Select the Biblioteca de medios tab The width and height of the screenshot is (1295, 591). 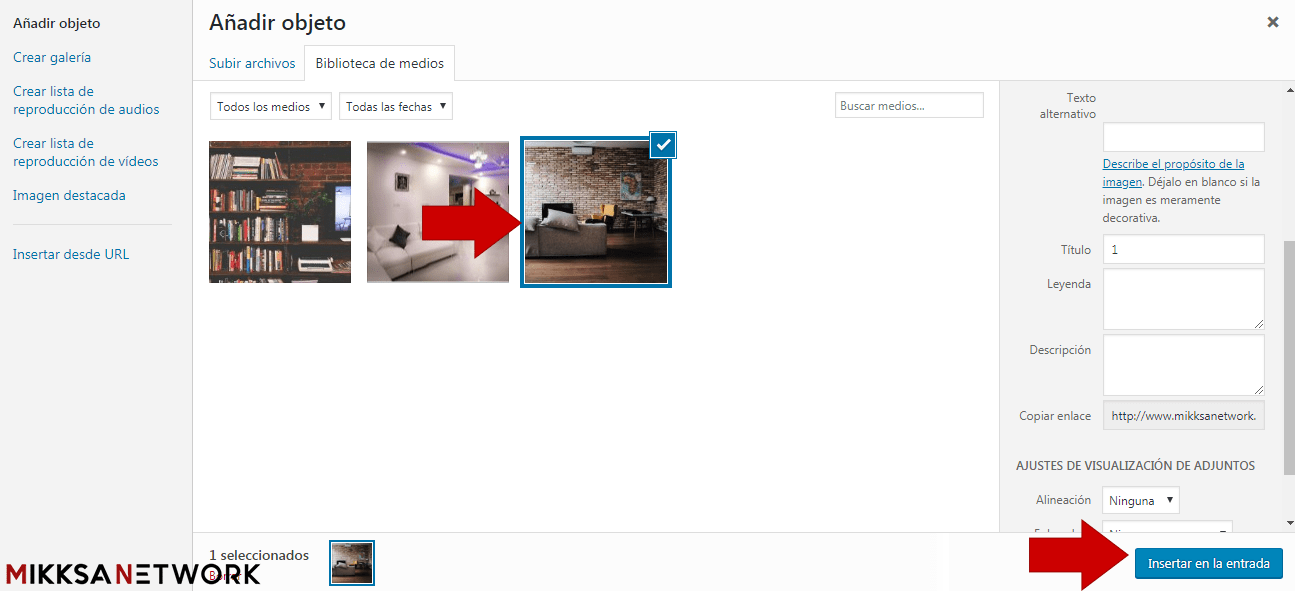click(379, 63)
